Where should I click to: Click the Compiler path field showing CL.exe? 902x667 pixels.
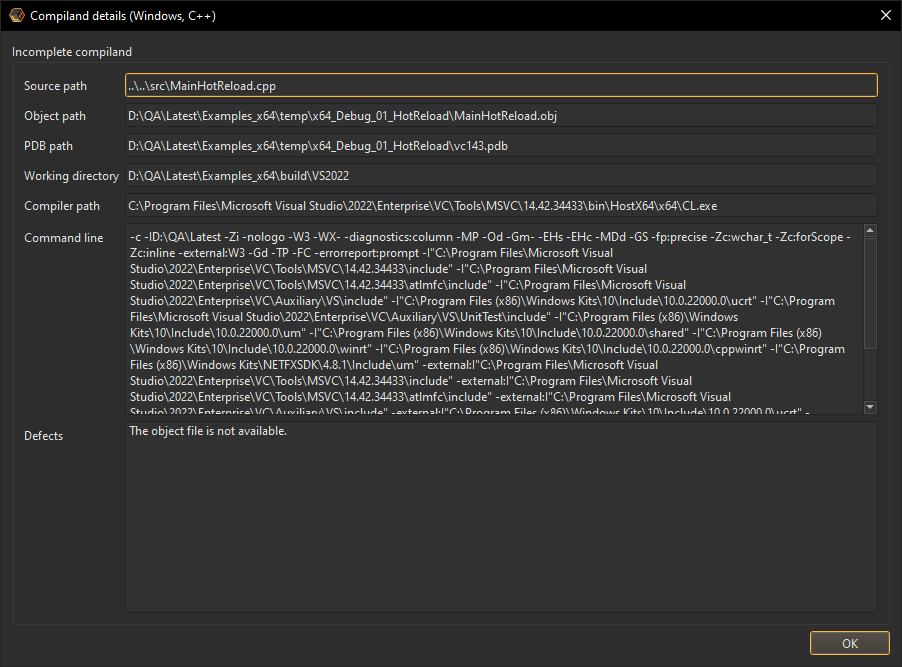point(501,206)
